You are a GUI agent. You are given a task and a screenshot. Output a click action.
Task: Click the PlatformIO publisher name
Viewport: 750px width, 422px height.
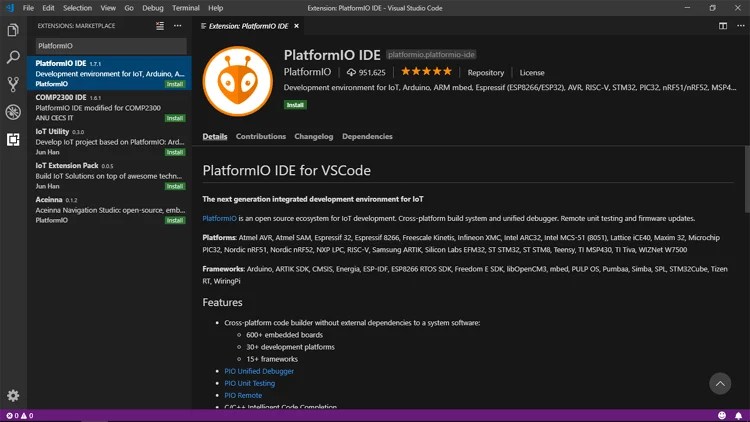(307, 72)
